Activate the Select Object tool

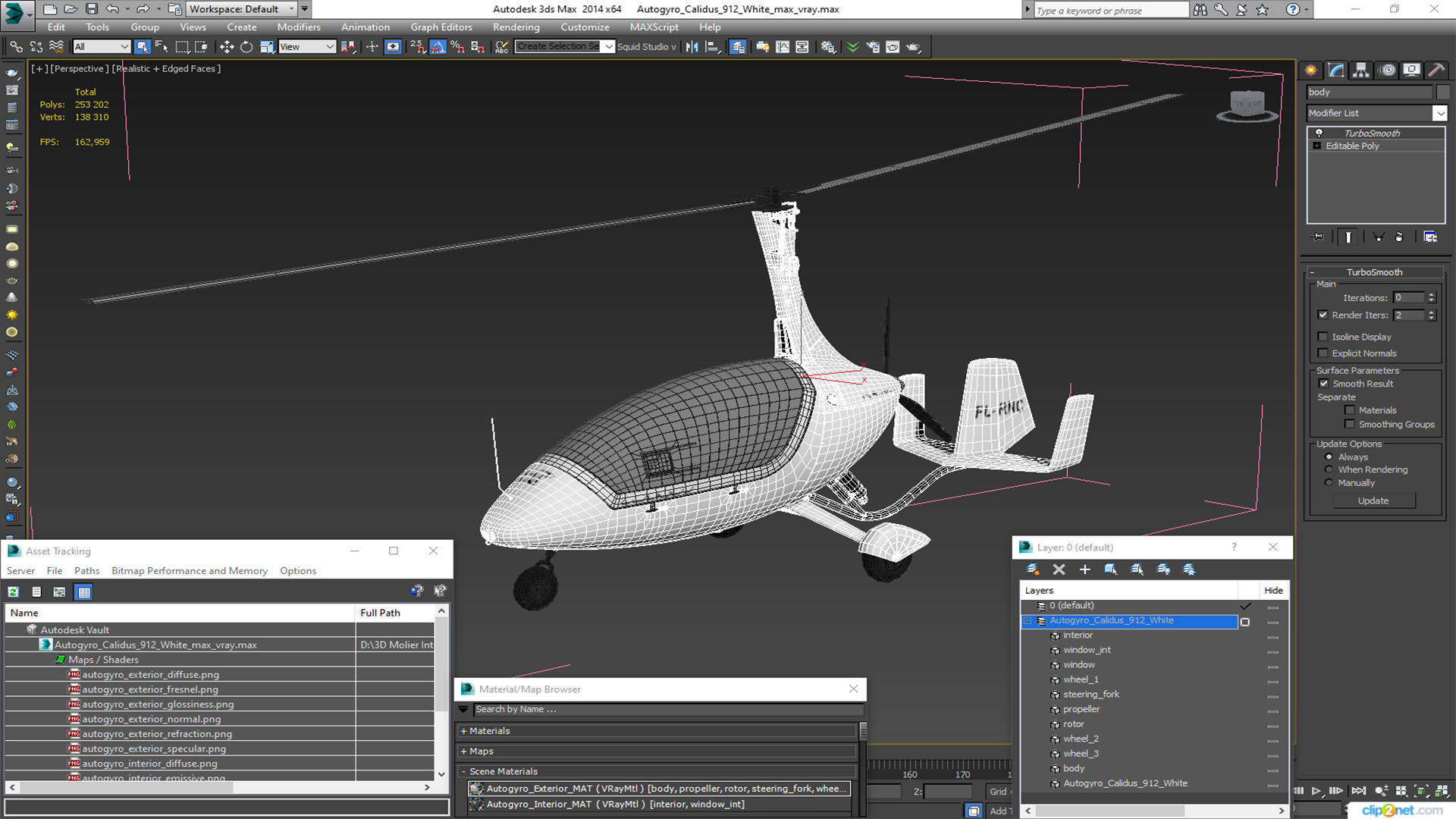pos(142,47)
